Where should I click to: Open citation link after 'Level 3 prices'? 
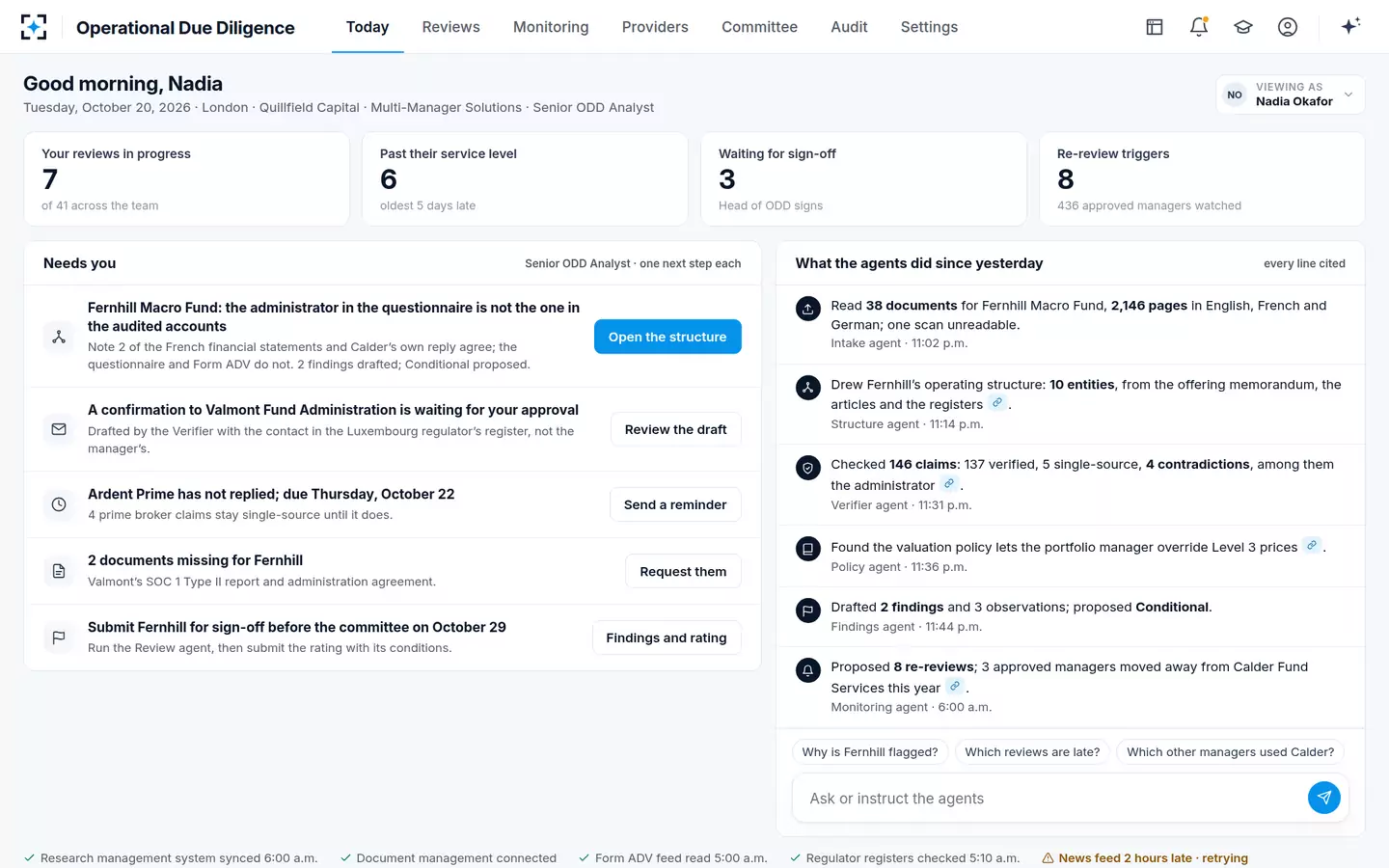tap(1312, 546)
